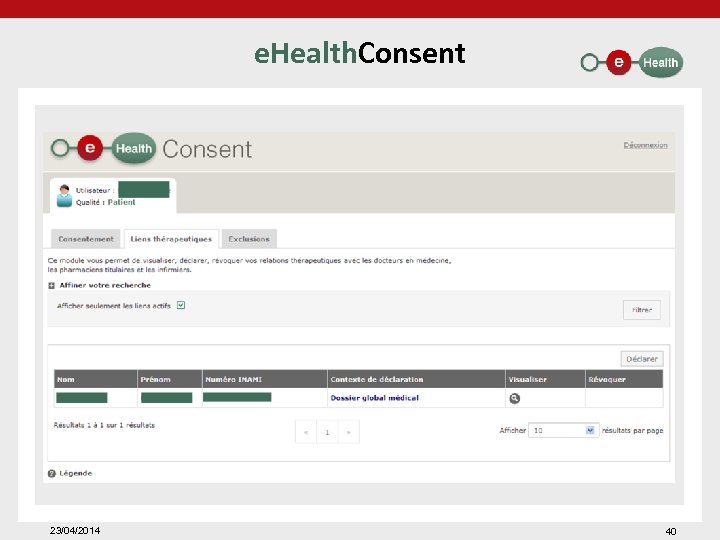The width and height of the screenshot is (720, 540).
Task: Click the eHealth logo at slide top right
Action: coord(632,62)
